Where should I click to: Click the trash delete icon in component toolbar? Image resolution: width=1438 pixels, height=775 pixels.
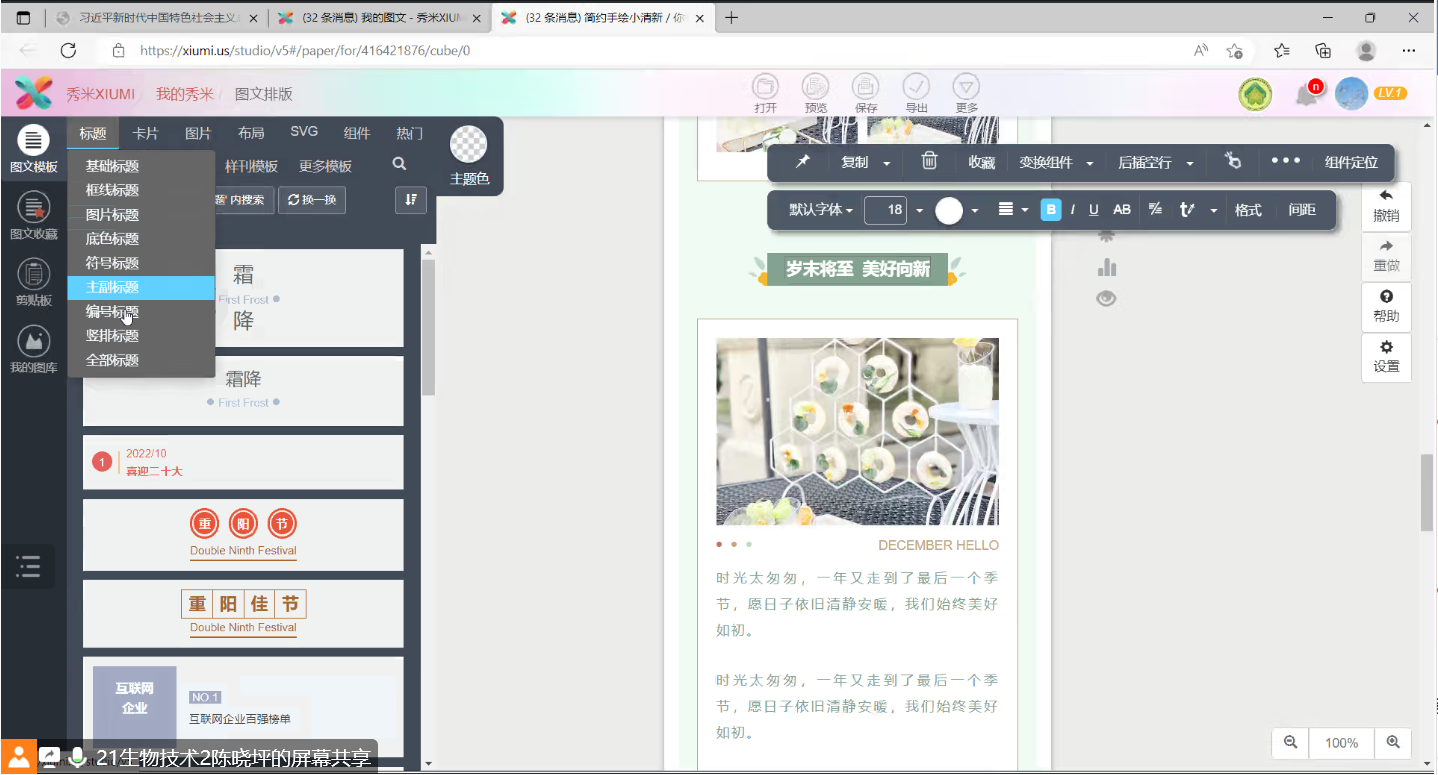point(929,162)
